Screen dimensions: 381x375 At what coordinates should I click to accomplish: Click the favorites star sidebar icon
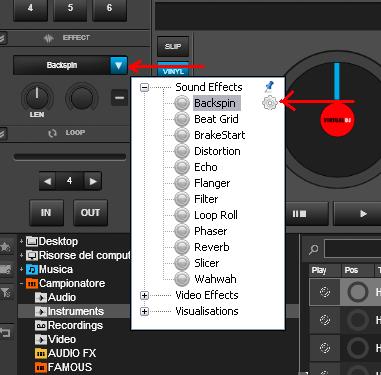click(6, 247)
